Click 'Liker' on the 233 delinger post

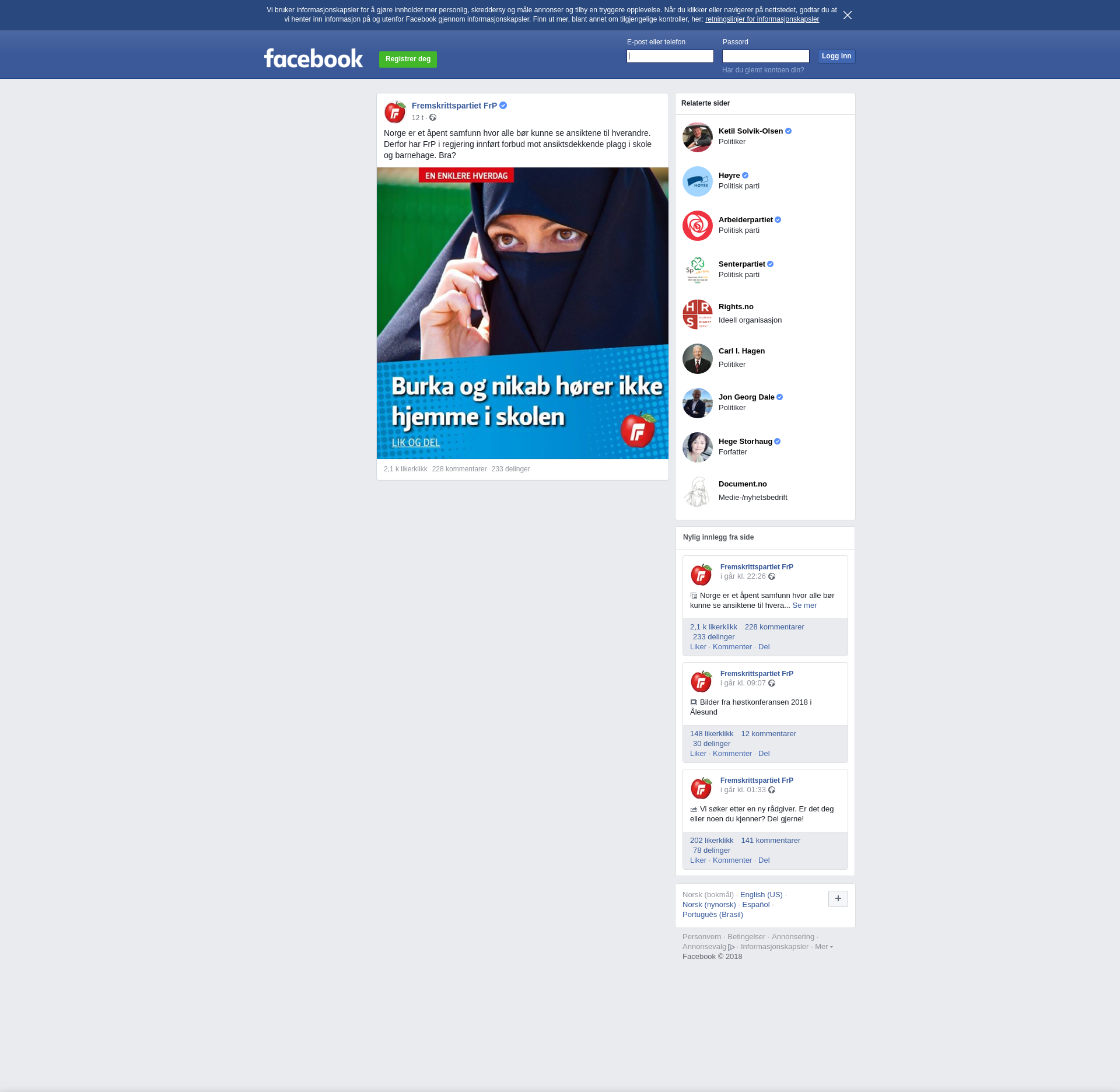pyautogui.click(x=698, y=647)
